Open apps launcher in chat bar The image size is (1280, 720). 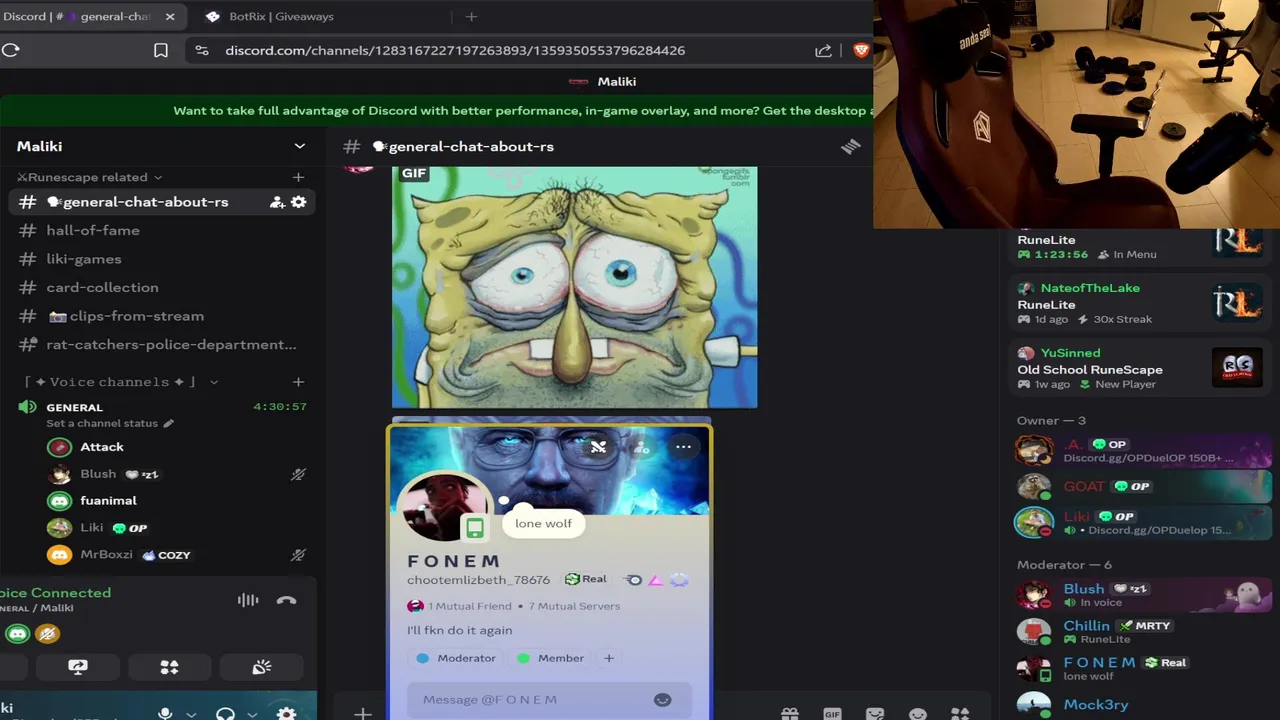[960, 714]
